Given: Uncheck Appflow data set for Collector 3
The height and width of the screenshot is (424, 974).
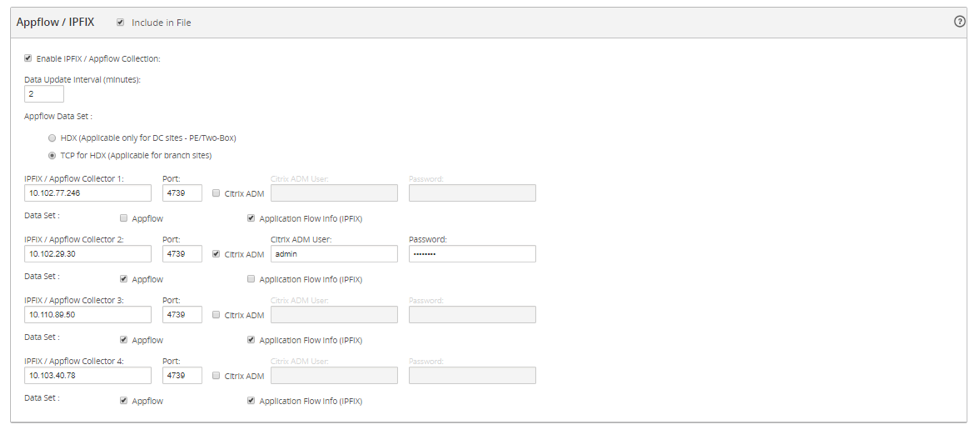Looking at the screenshot, I should (124, 340).
